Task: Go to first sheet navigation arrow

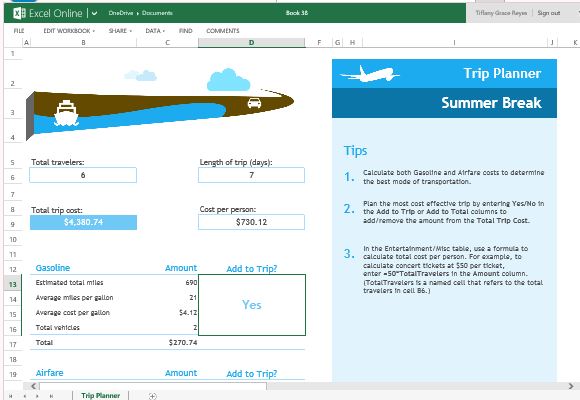Action: tap(11, 396)
